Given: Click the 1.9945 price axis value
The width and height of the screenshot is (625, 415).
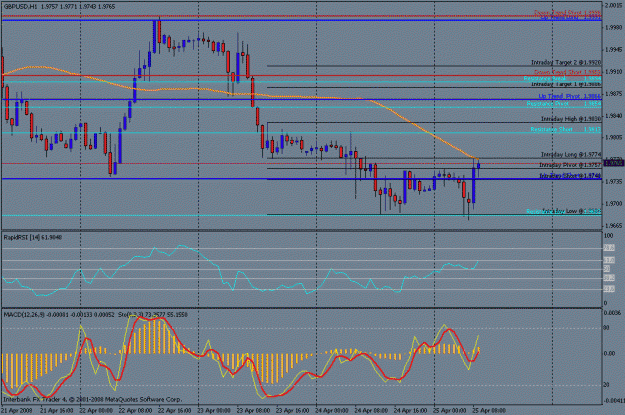Looking at the screenshot, I should click(x=613, y=50).
